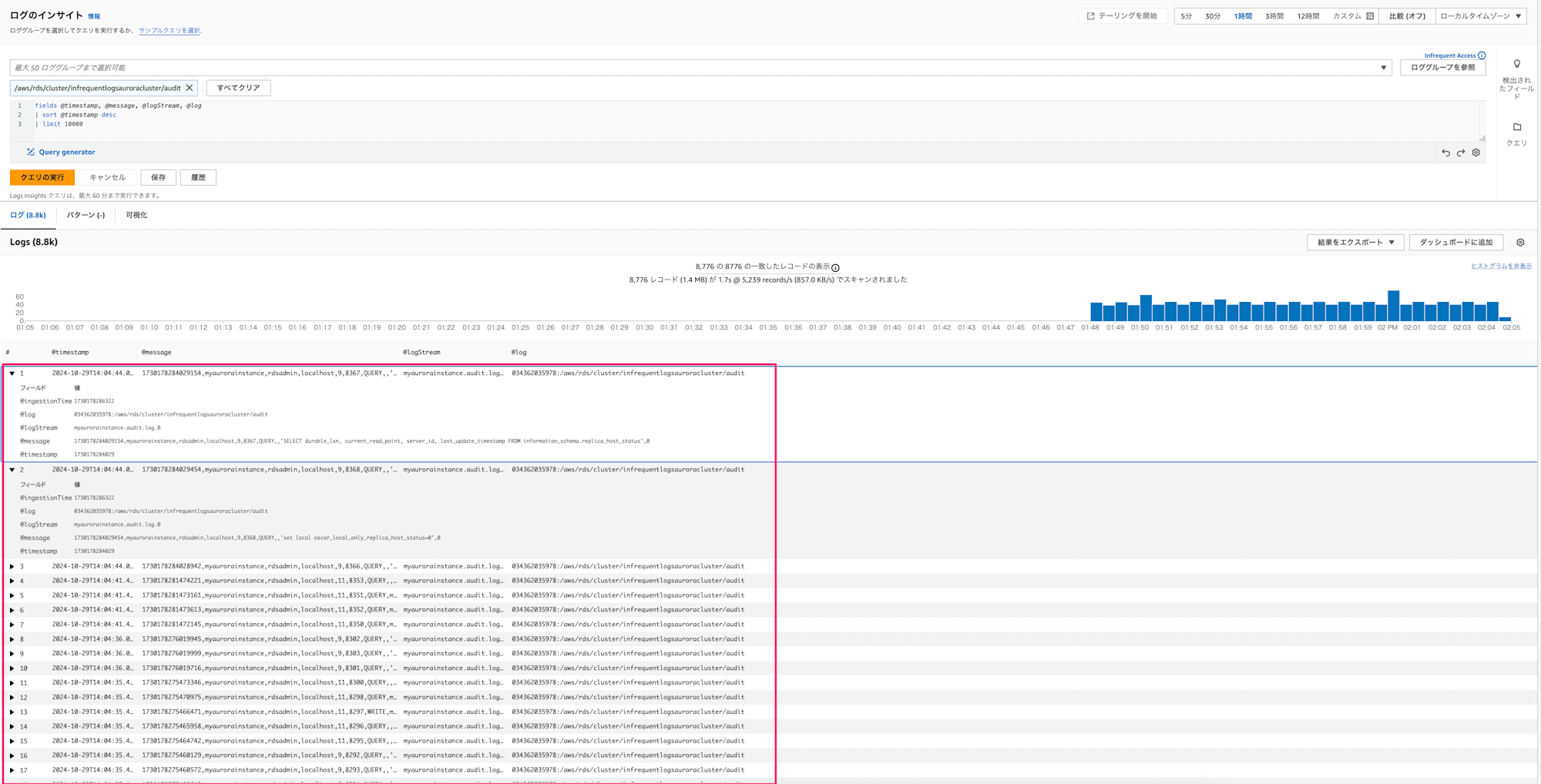
Task: Collapse log row 2
Action: (x=12, y=470)
